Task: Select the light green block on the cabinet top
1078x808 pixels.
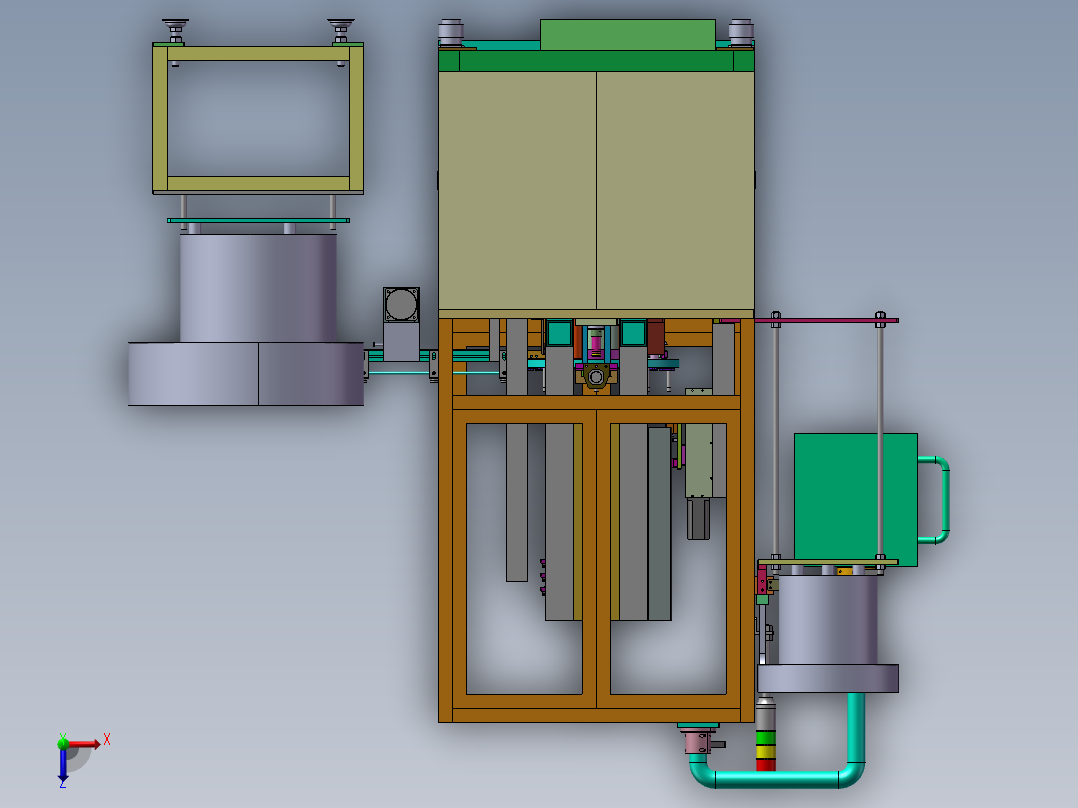Action: (x=628, y=34)
